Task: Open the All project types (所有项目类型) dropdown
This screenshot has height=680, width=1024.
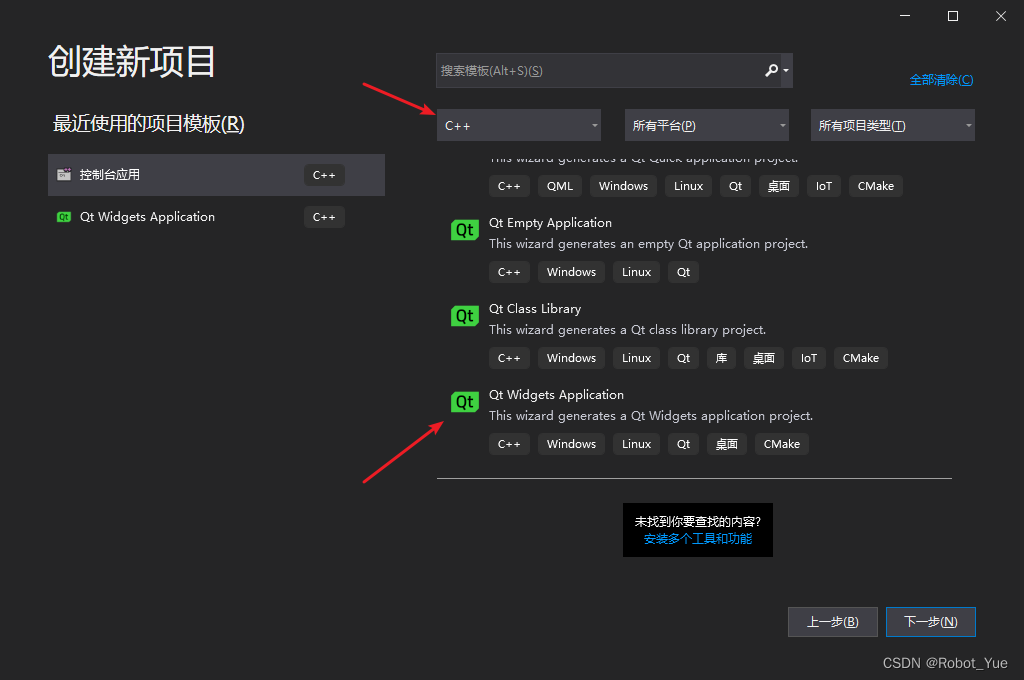Action: pos(893,125)
